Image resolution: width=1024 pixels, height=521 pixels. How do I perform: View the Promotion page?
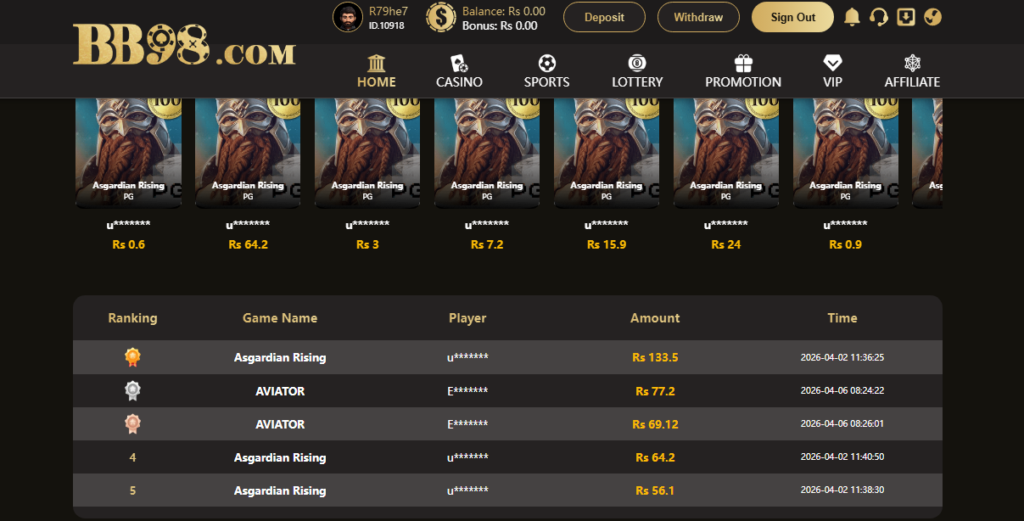(x=743, y=72)
